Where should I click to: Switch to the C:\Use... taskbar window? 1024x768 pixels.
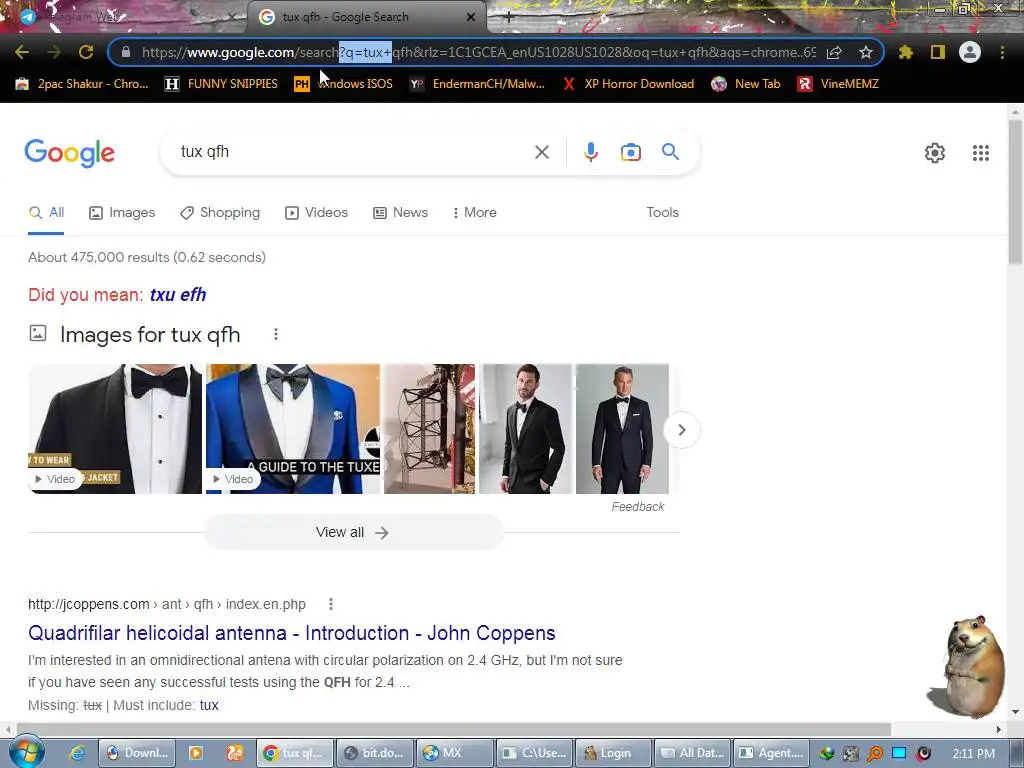coord(534,753)
